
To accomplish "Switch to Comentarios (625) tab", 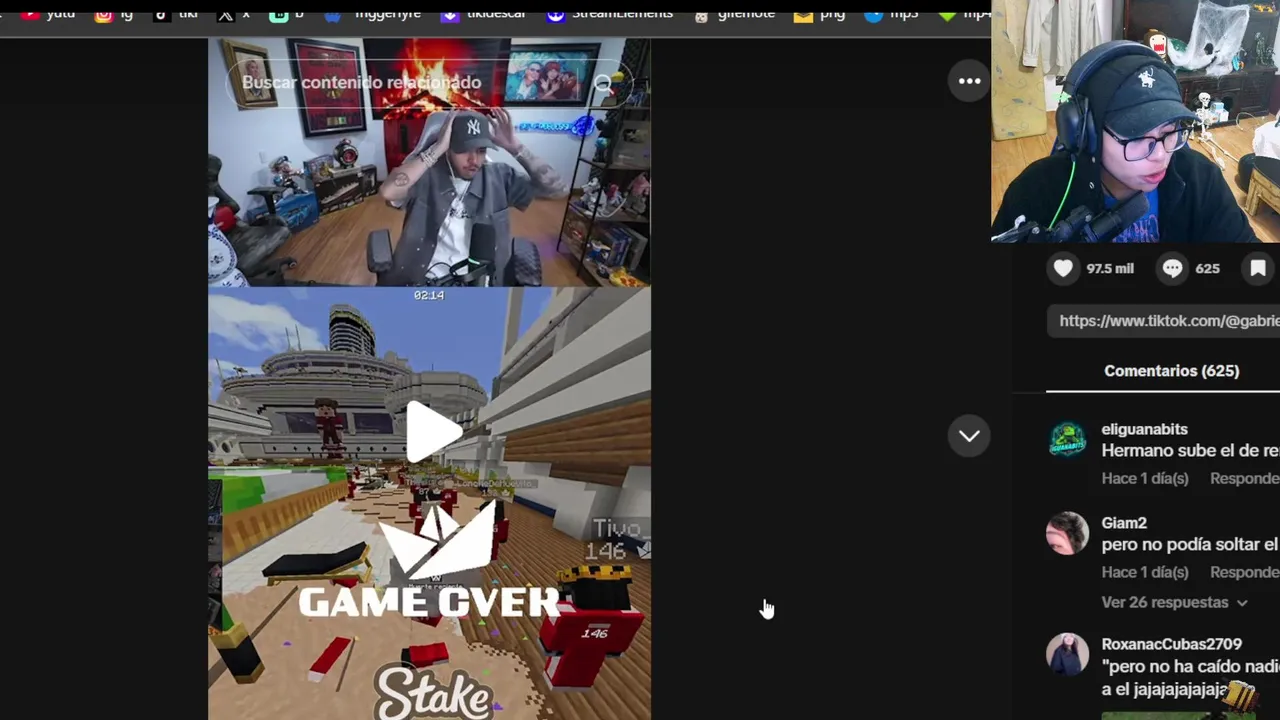I will pyautogui.click(x=1171, y=371).
